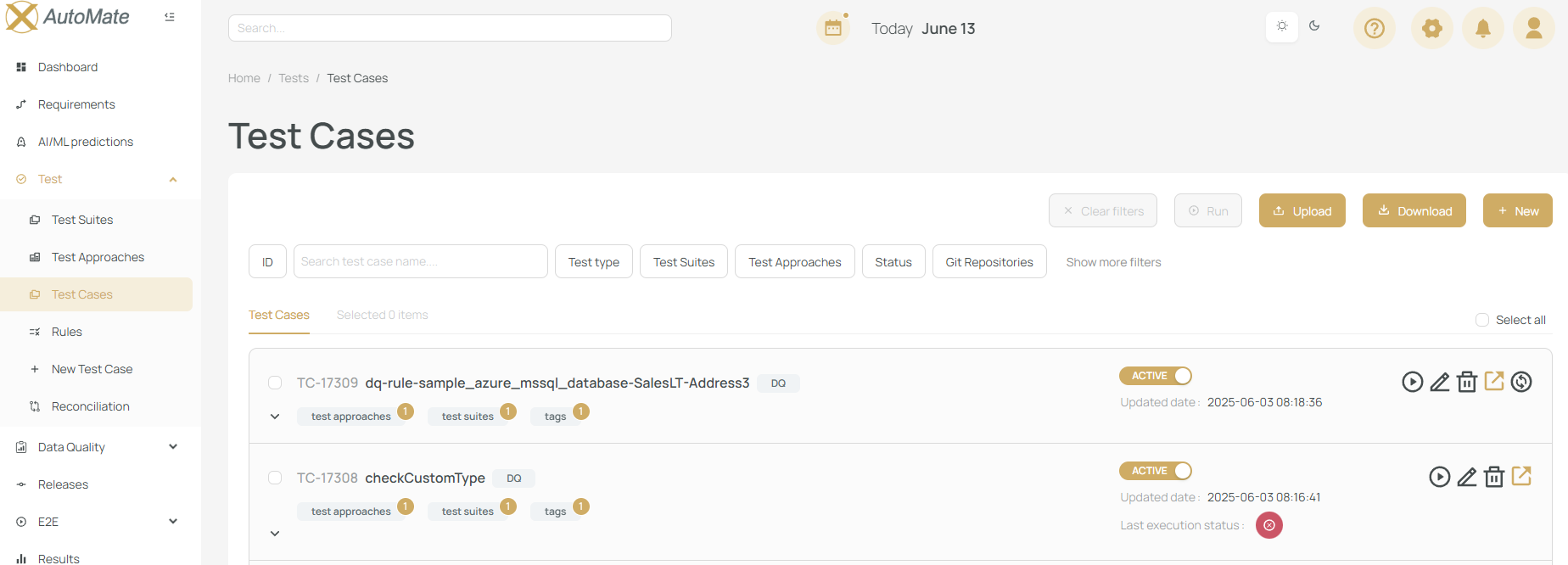This screenshot has width=1568, height=565.
Task: Open the Test Suites filter dropdown
Action: click(684, 261)
